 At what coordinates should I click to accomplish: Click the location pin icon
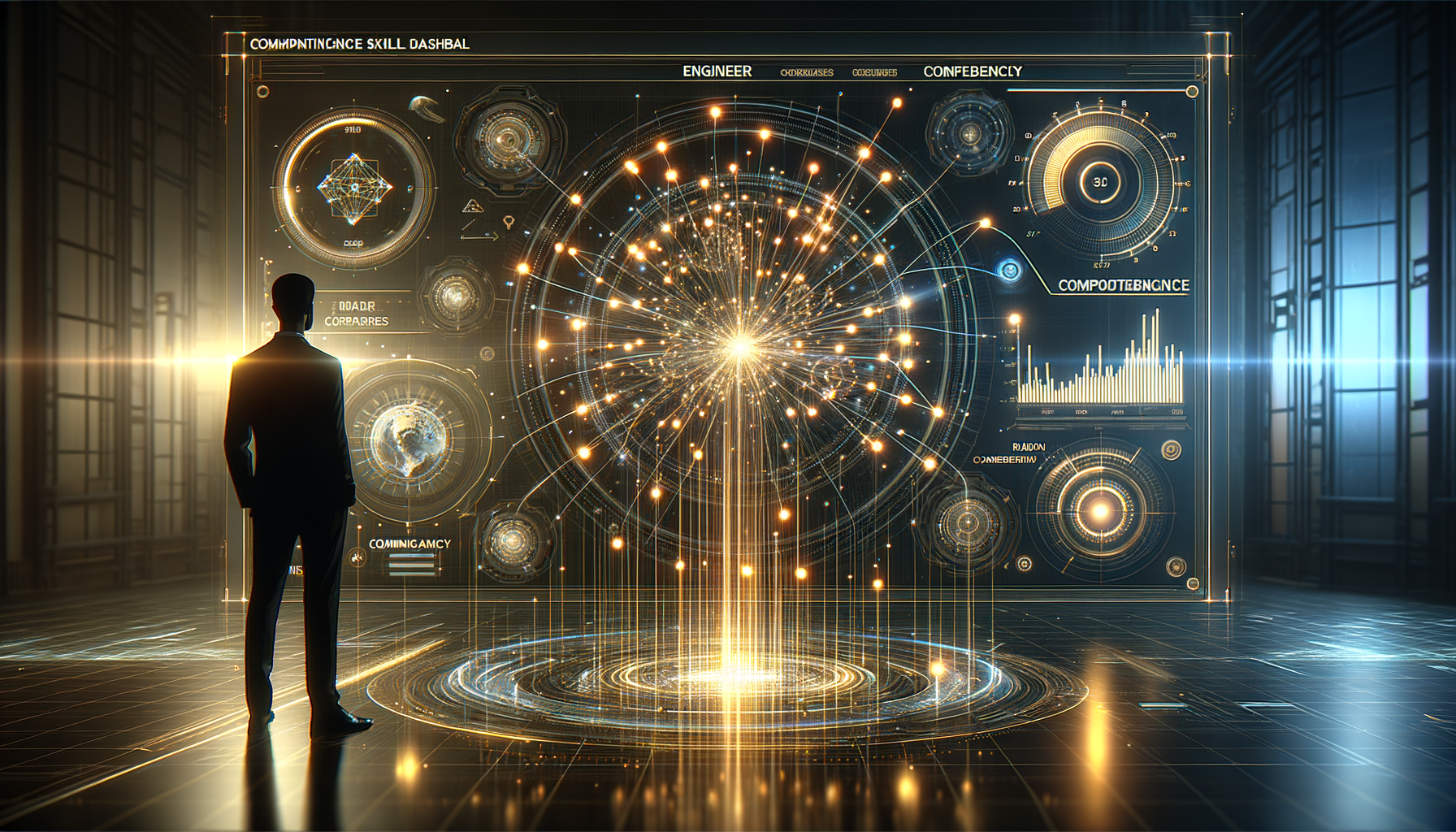[x=509, y=222]
